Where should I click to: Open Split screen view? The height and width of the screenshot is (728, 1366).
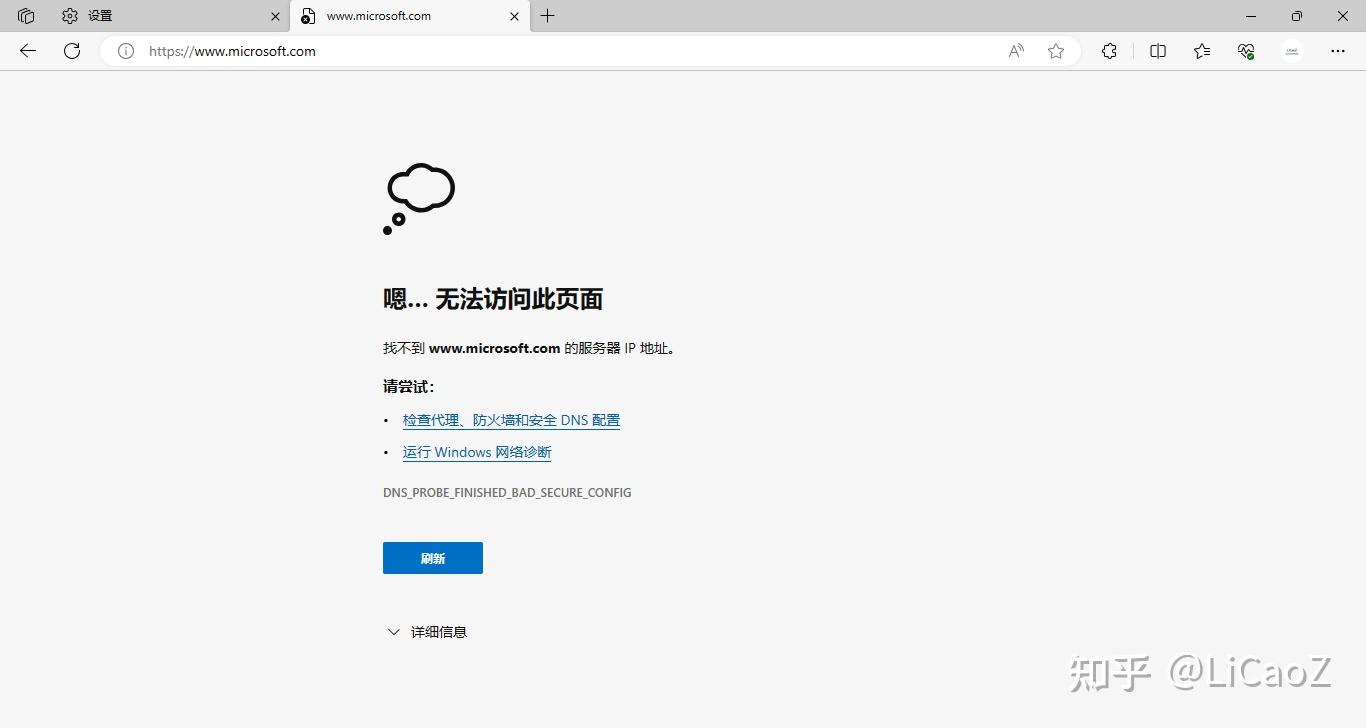1157,51
